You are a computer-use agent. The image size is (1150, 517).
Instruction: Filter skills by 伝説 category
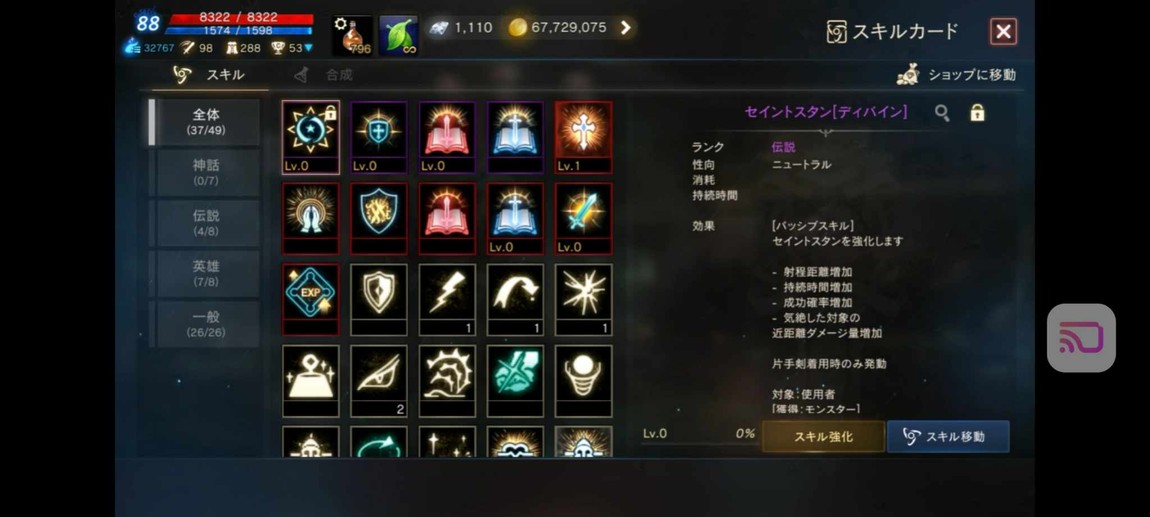(x=206, y=223)
